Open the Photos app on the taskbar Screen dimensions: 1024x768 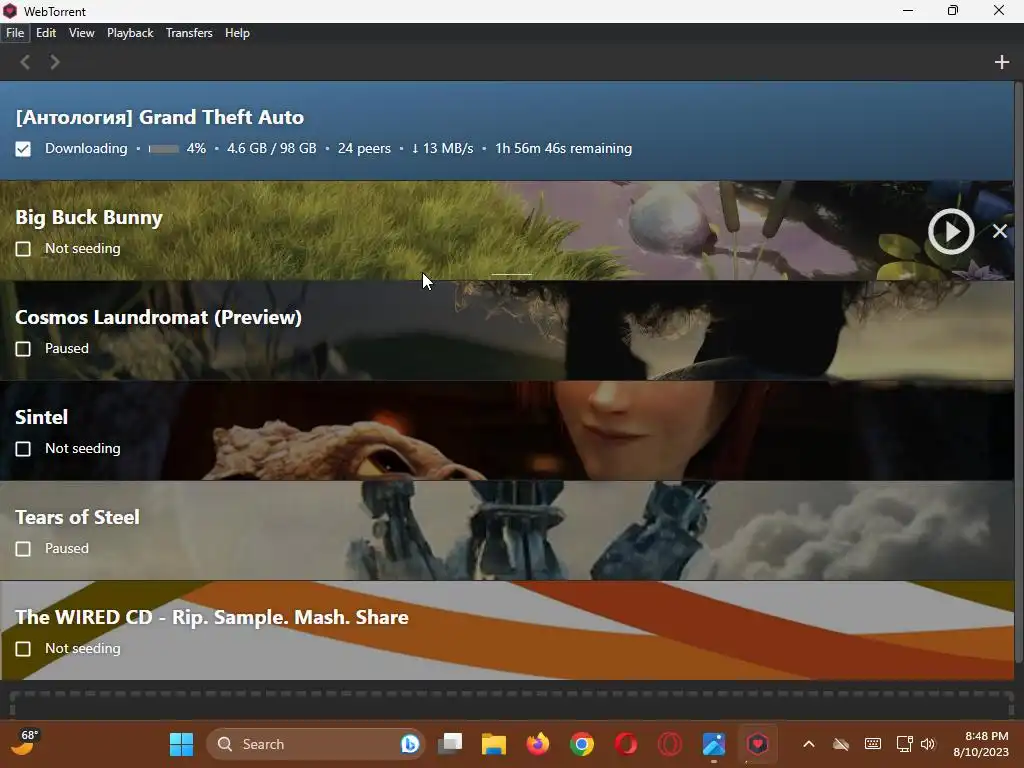tap(714, 744)
